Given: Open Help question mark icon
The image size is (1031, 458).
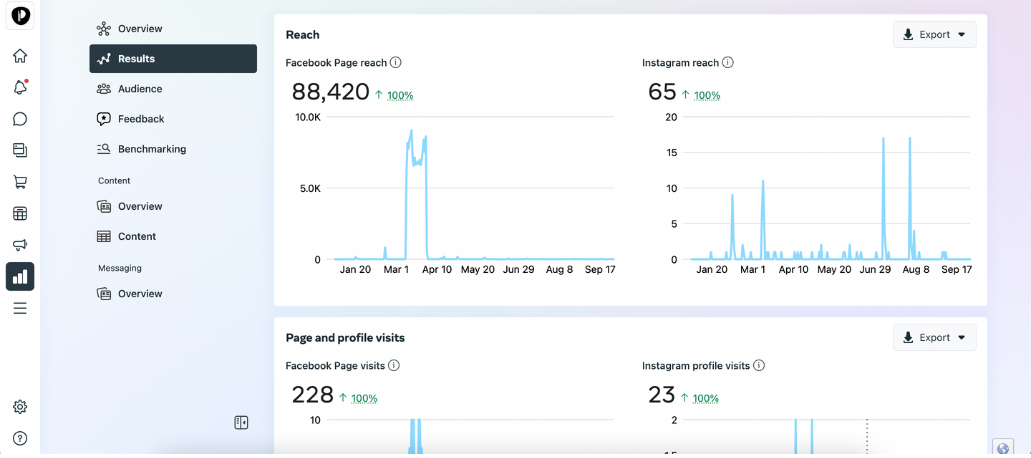Looking at the screenshot, I should 20,438.
